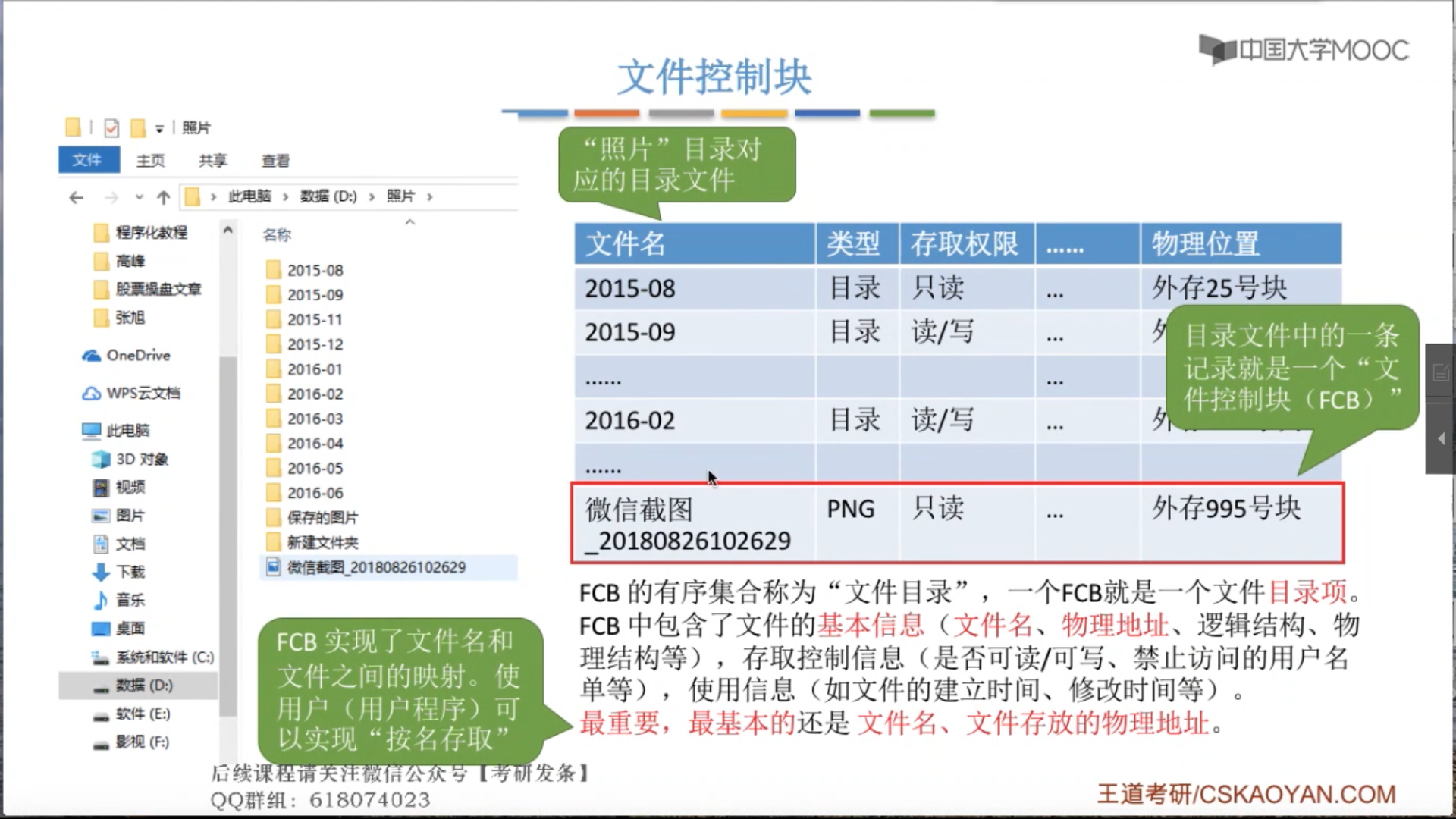The height and width of the screenshot is (819, 1456).
Task: Open the 文件 ribbon tab
Action: 88,160
